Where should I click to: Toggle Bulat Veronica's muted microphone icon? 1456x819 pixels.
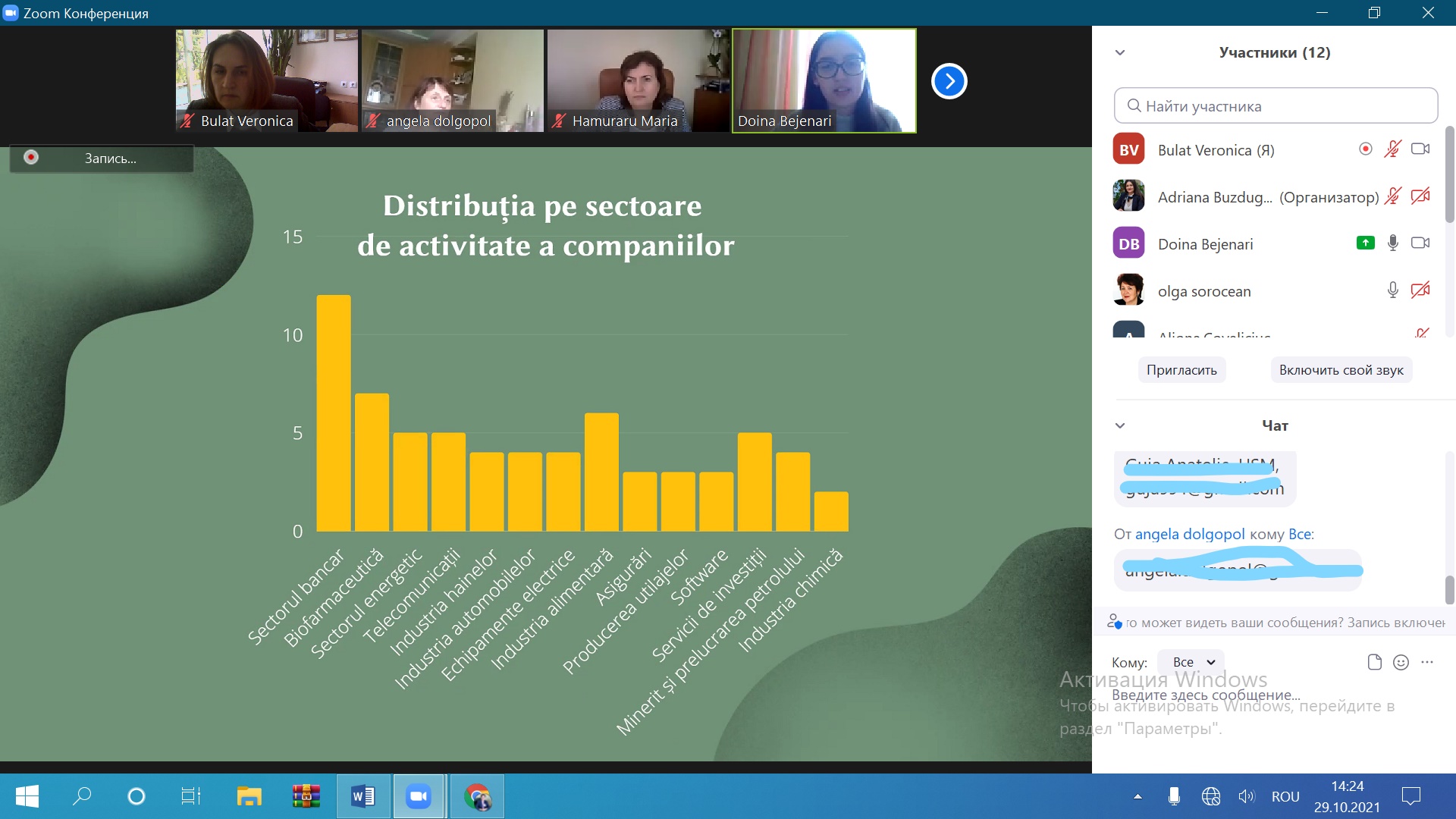pyautogui.click(x=1392, y=149)
